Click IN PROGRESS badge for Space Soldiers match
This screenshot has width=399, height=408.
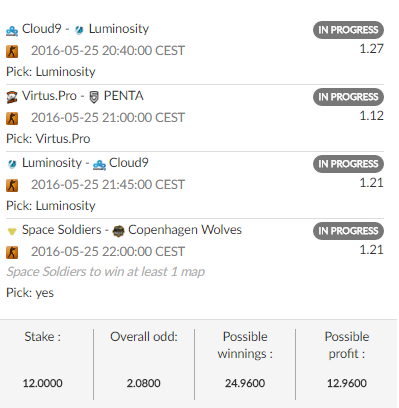click(348, 231)
